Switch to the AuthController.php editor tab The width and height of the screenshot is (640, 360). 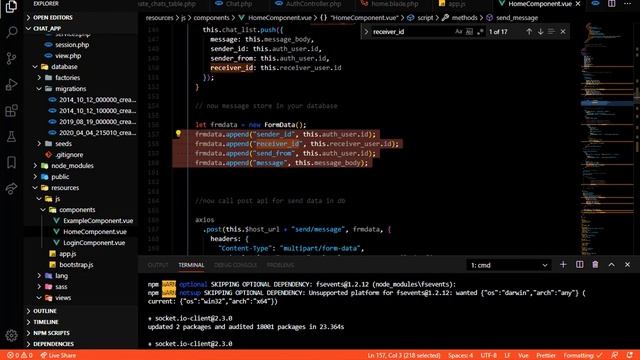point(313,4)
